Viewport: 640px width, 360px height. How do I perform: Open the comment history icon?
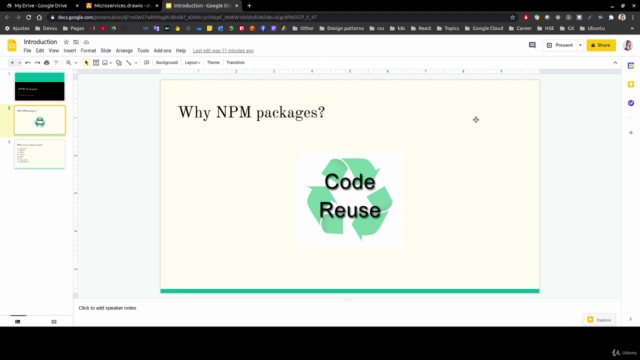click(x=532, y=45)
